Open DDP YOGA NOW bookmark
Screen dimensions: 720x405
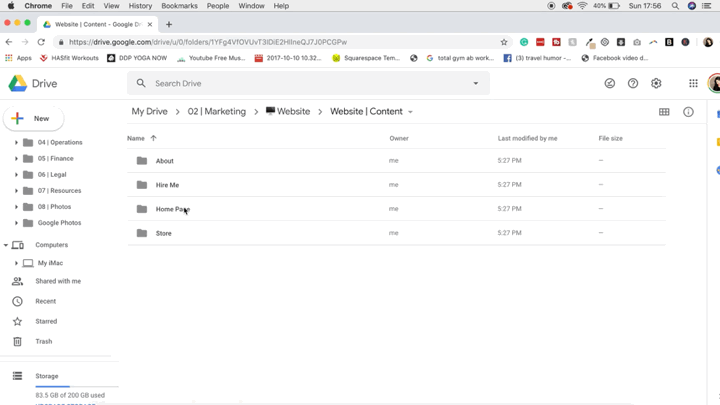(137, 58)
